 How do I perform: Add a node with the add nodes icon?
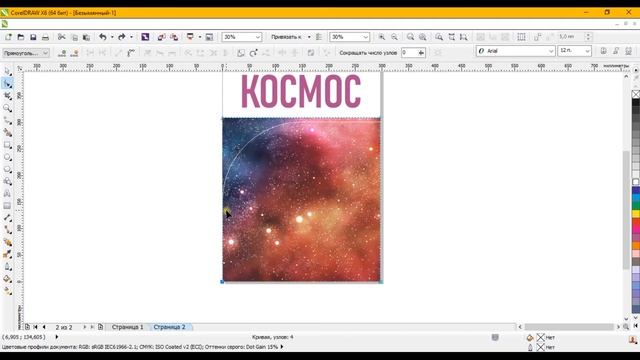62,53
